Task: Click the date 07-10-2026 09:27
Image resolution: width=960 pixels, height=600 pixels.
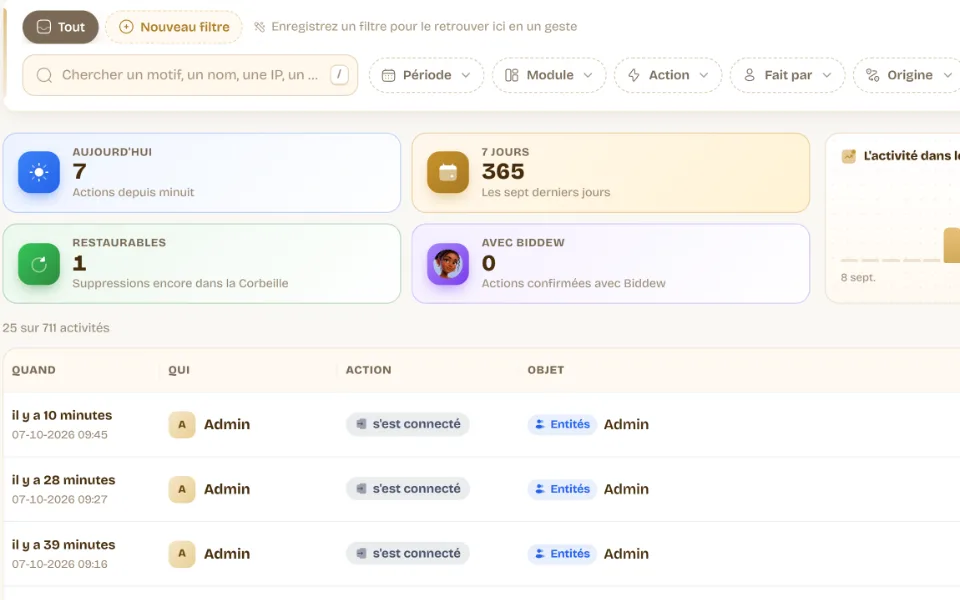Action: coord(59,500)
